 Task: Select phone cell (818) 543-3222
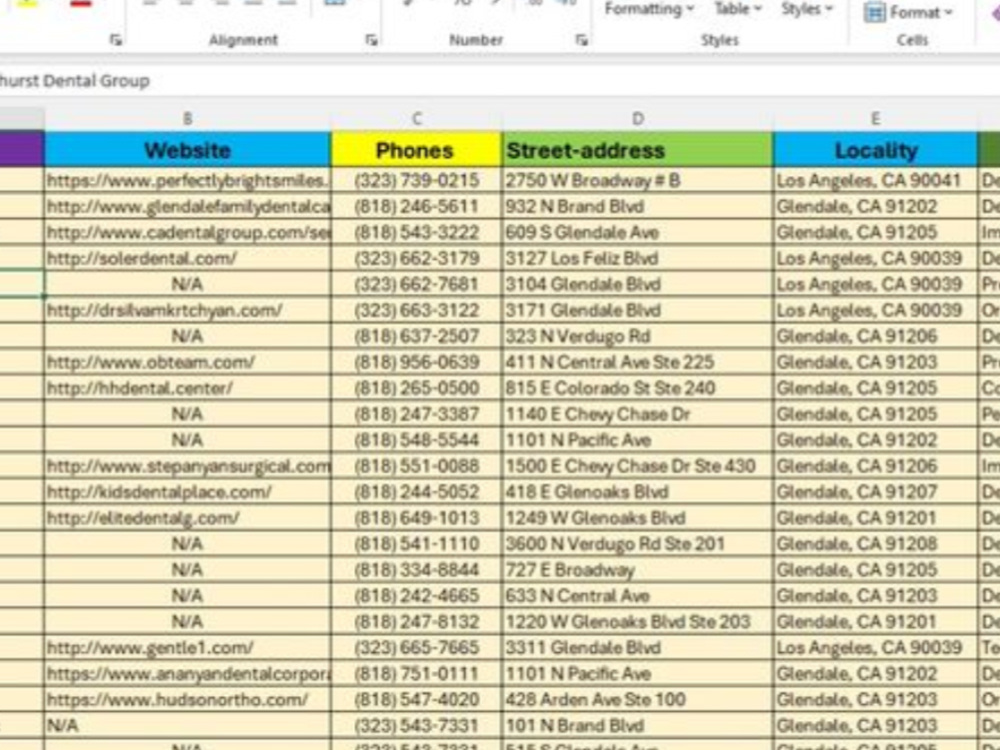pyautogui.click(x=416, y=233)
